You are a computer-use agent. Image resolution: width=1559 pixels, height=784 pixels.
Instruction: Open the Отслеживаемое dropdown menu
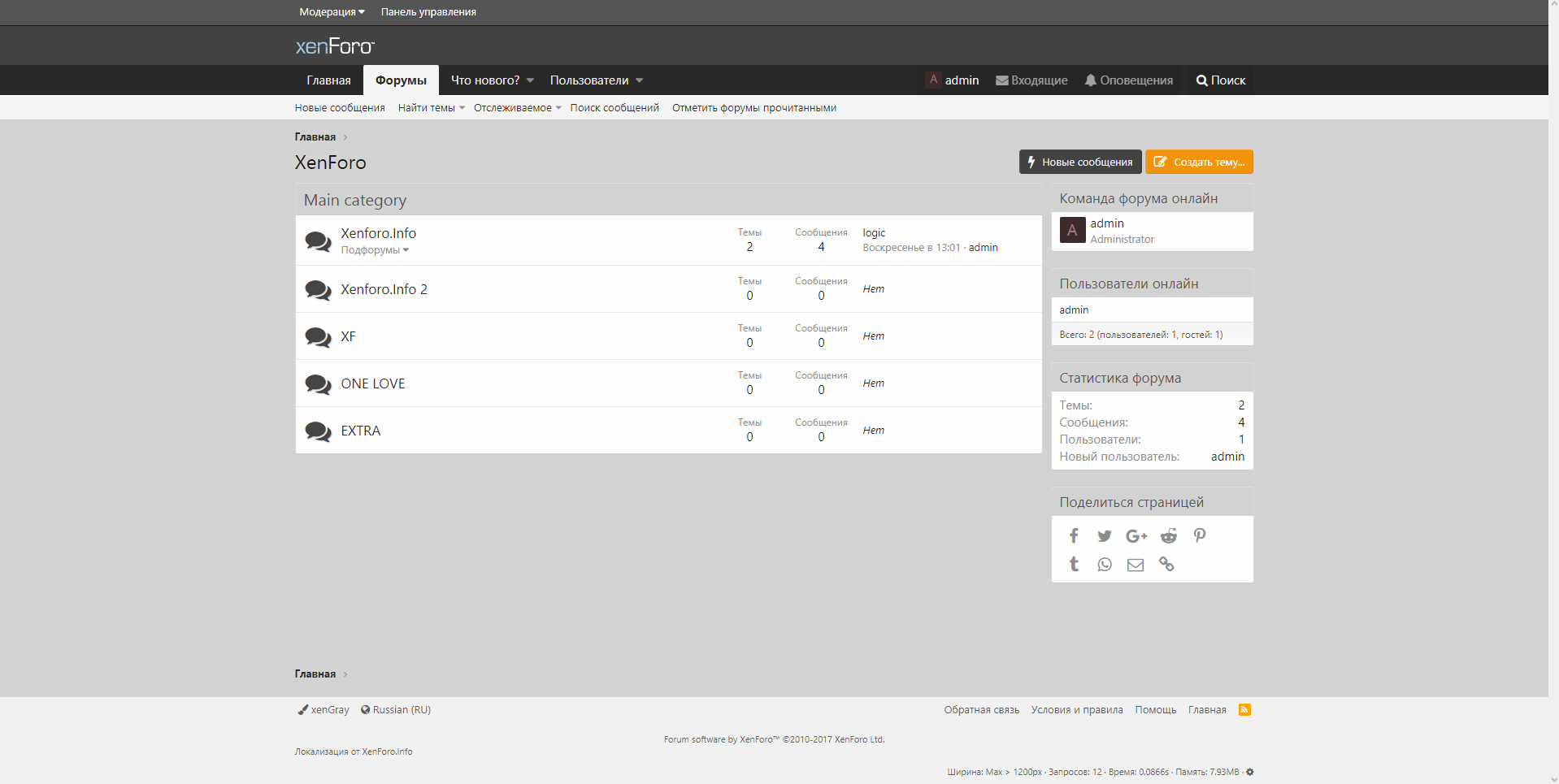click(x=517, y=108)
